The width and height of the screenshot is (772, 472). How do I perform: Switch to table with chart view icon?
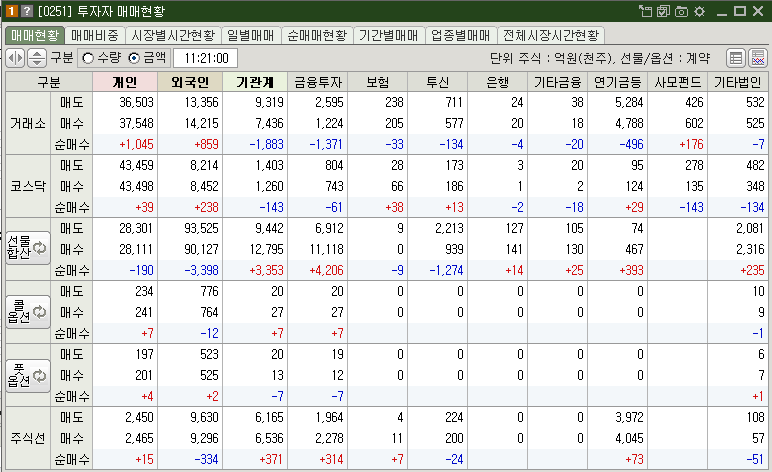[758, 58]
